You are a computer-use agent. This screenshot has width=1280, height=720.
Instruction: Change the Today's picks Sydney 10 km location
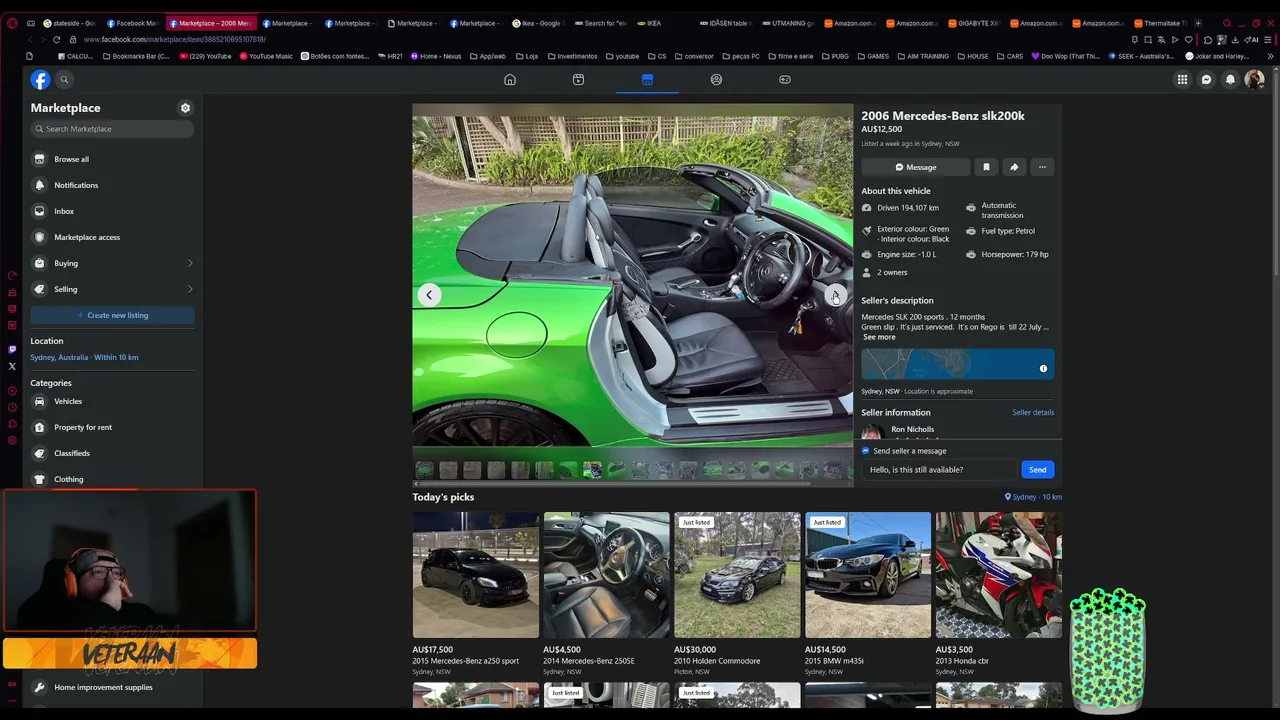[1034, 497]
